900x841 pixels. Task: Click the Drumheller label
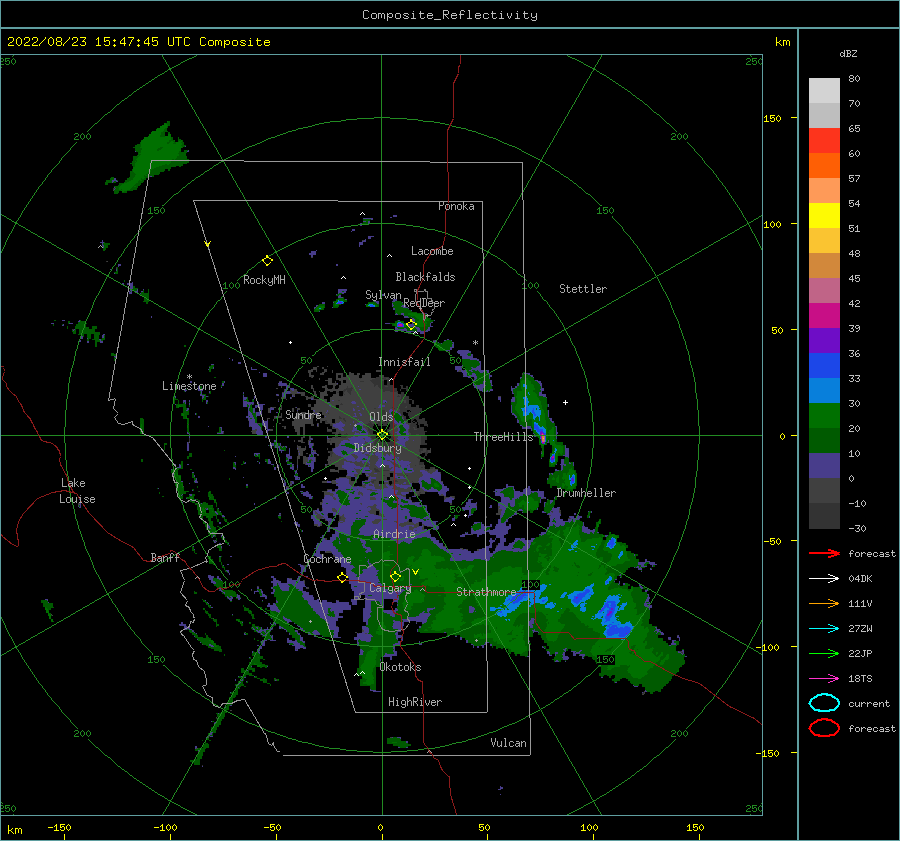586,493
